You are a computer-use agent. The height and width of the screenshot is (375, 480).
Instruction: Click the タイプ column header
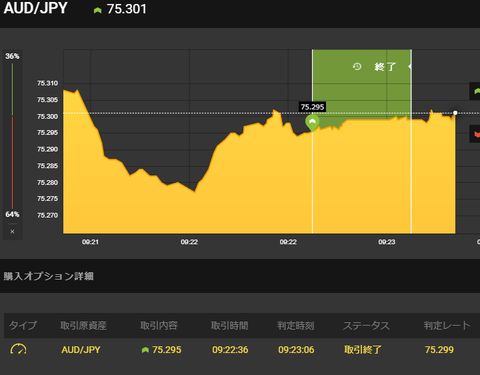point(23,325)
